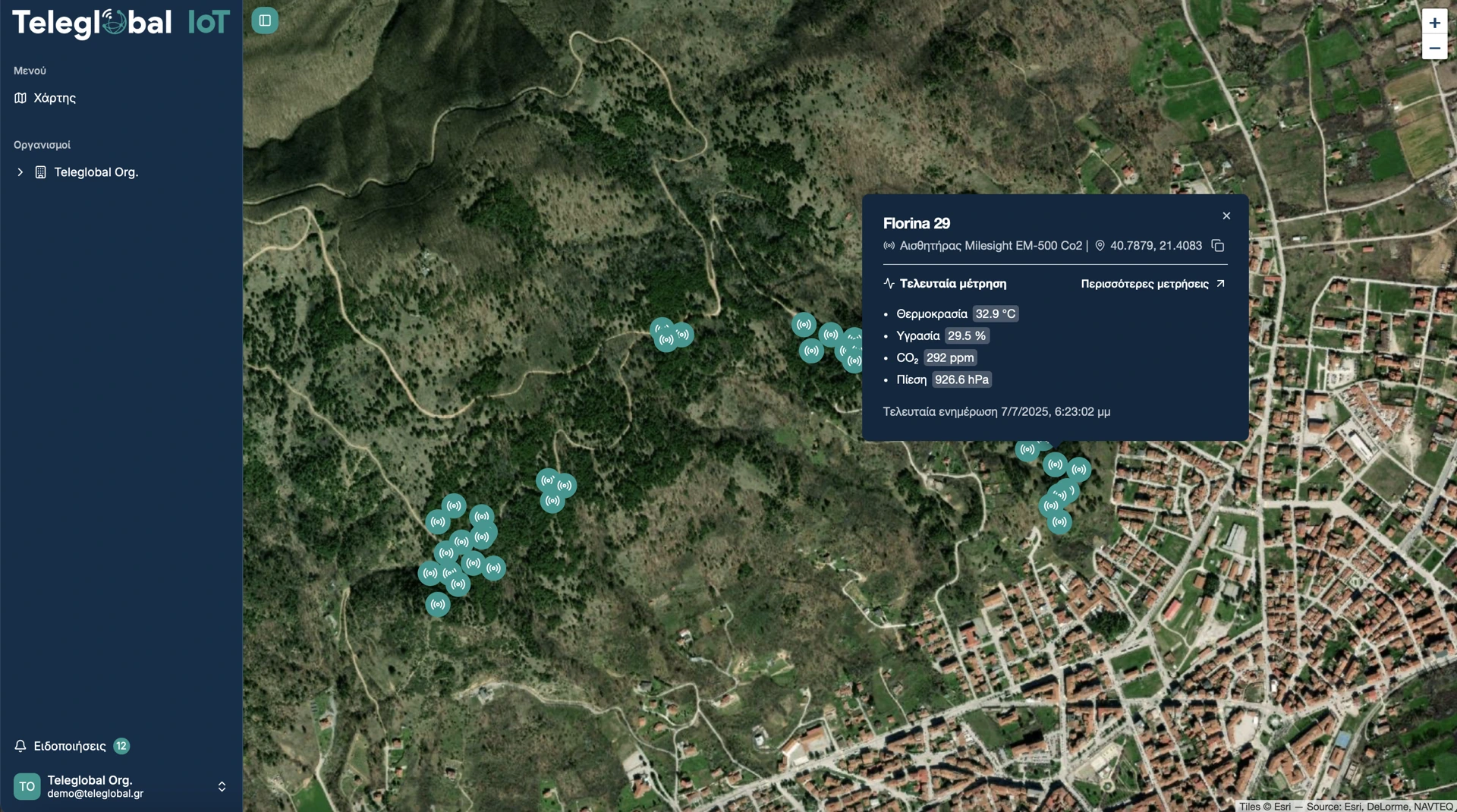Click the building icon beside Teleglobal Org.
This screenshot has height=812, width=1457.
41,172
